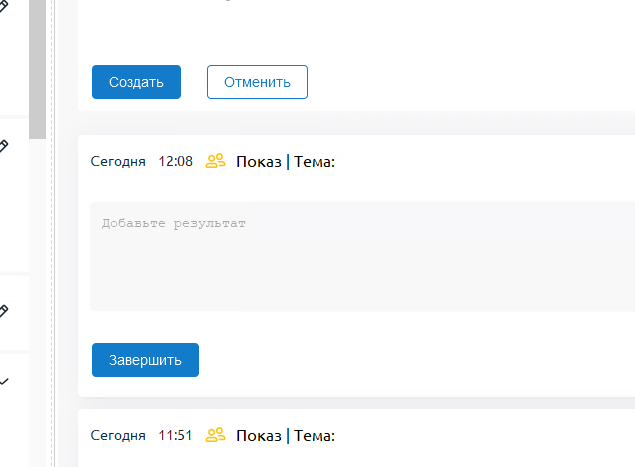Focus the Добавьте результат text field
Viewport: 635px width, 467px height.
pos(360,256)
